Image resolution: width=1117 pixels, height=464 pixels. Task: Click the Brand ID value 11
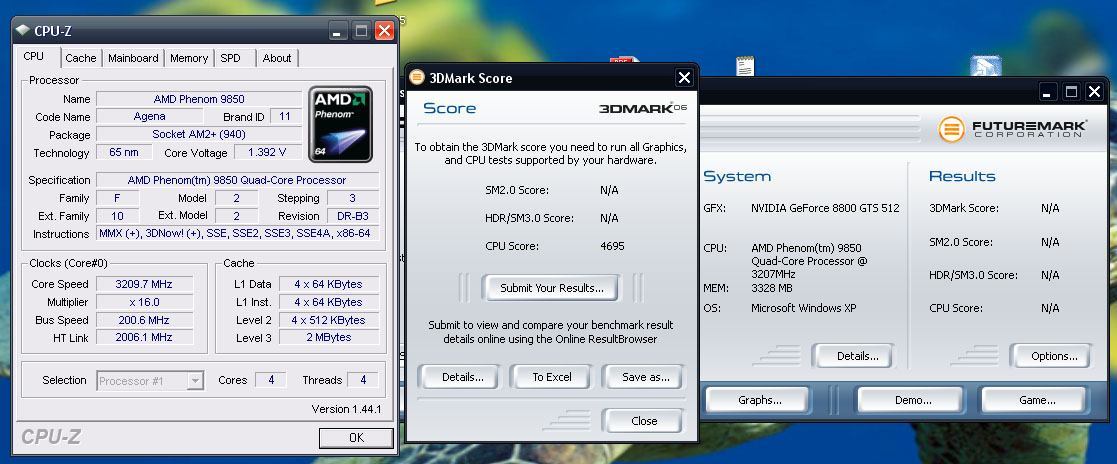285,117
